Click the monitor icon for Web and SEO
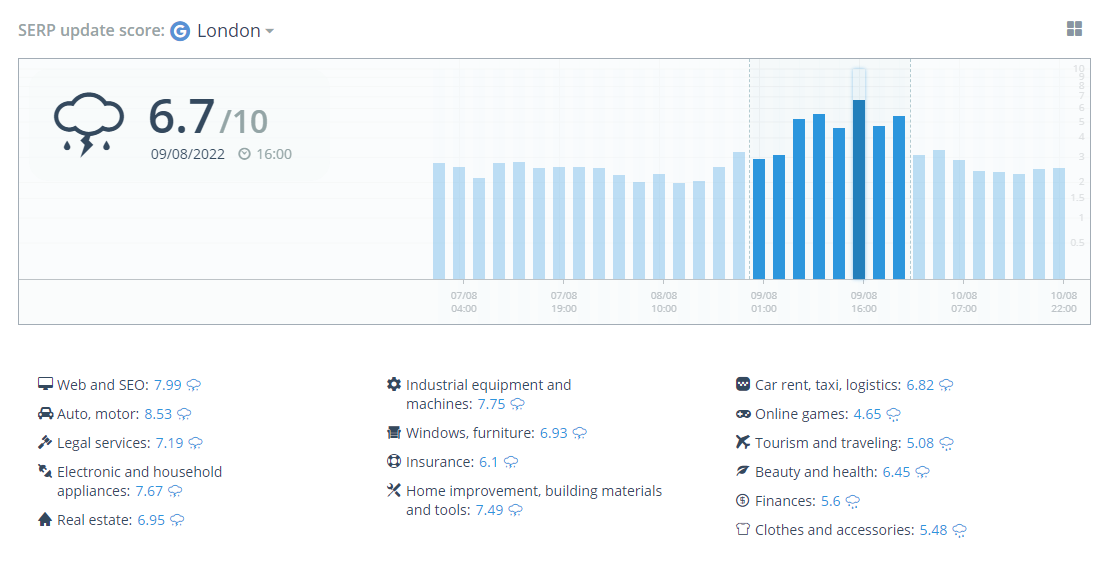This screenshot has width=1105, height=578. 45,384
